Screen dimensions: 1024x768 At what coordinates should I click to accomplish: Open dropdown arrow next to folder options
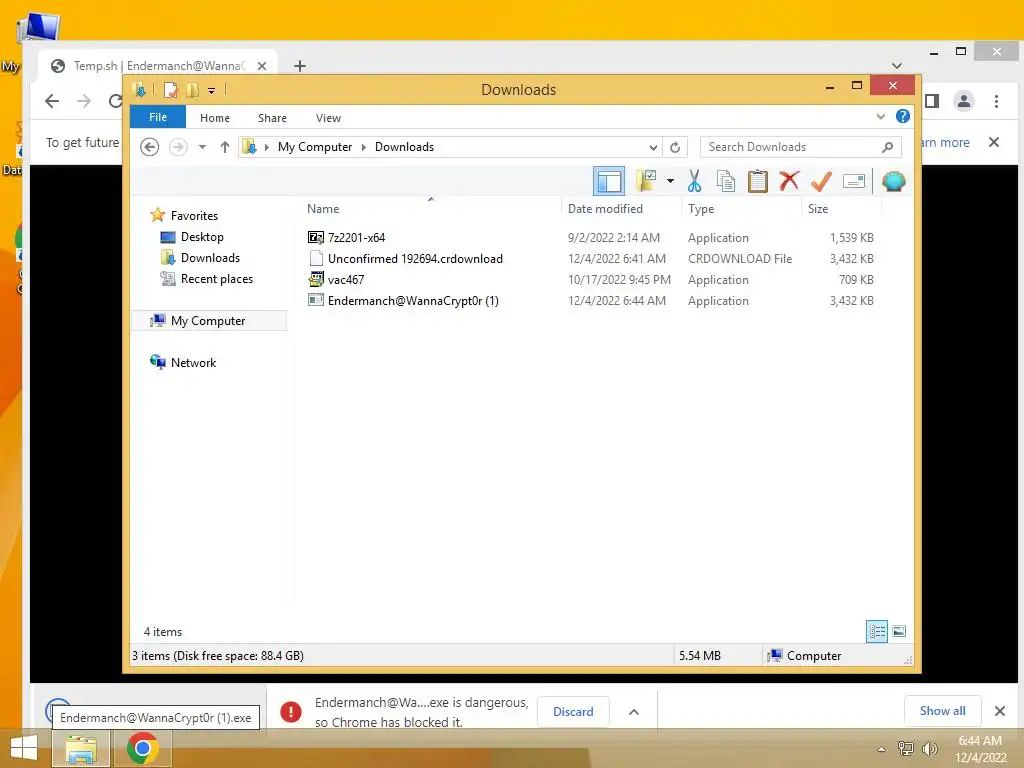670,181
